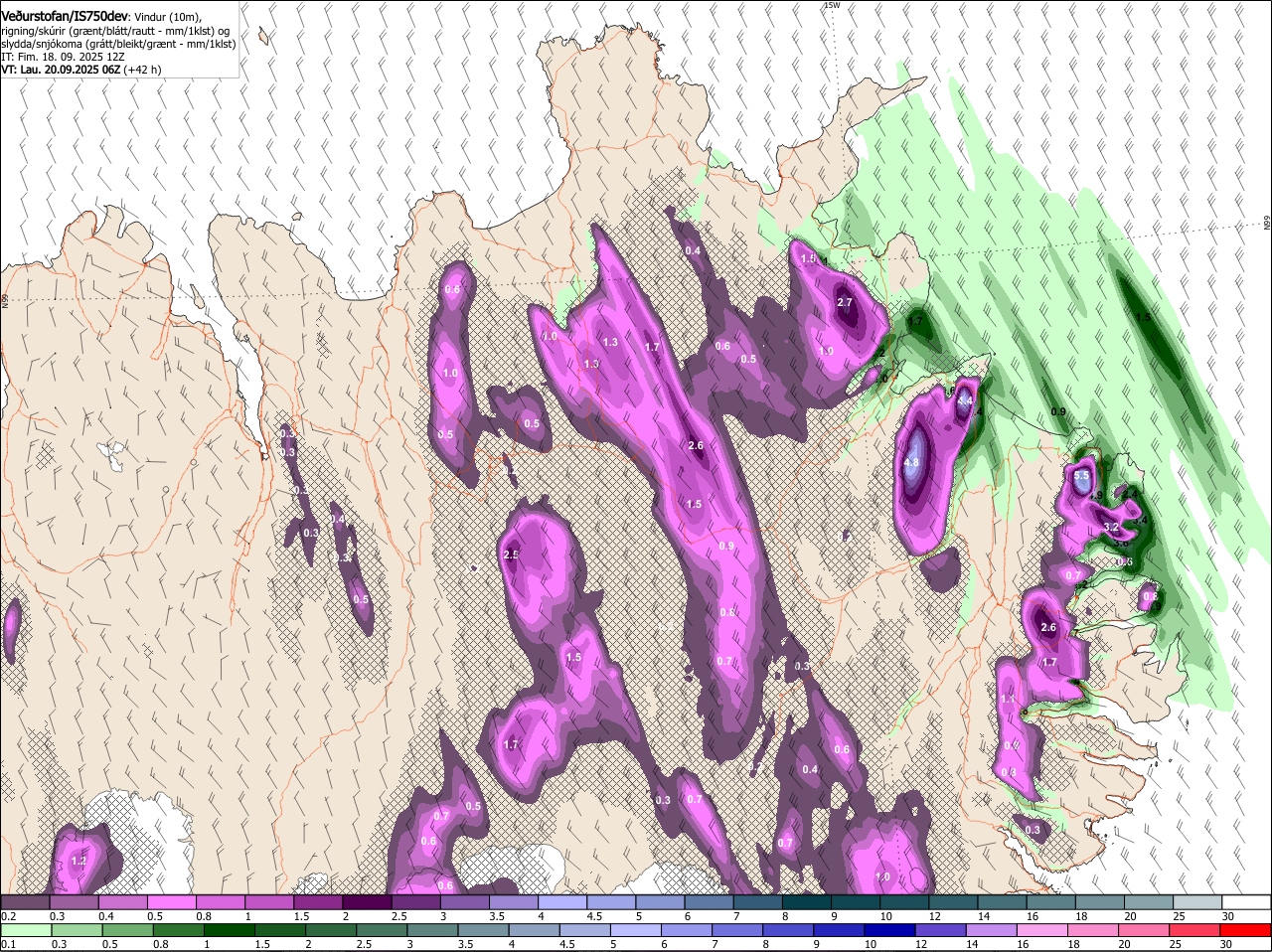Select the 6 slate-blue swatch in upper legend row

pyautogui.click(x=710, y=902)
